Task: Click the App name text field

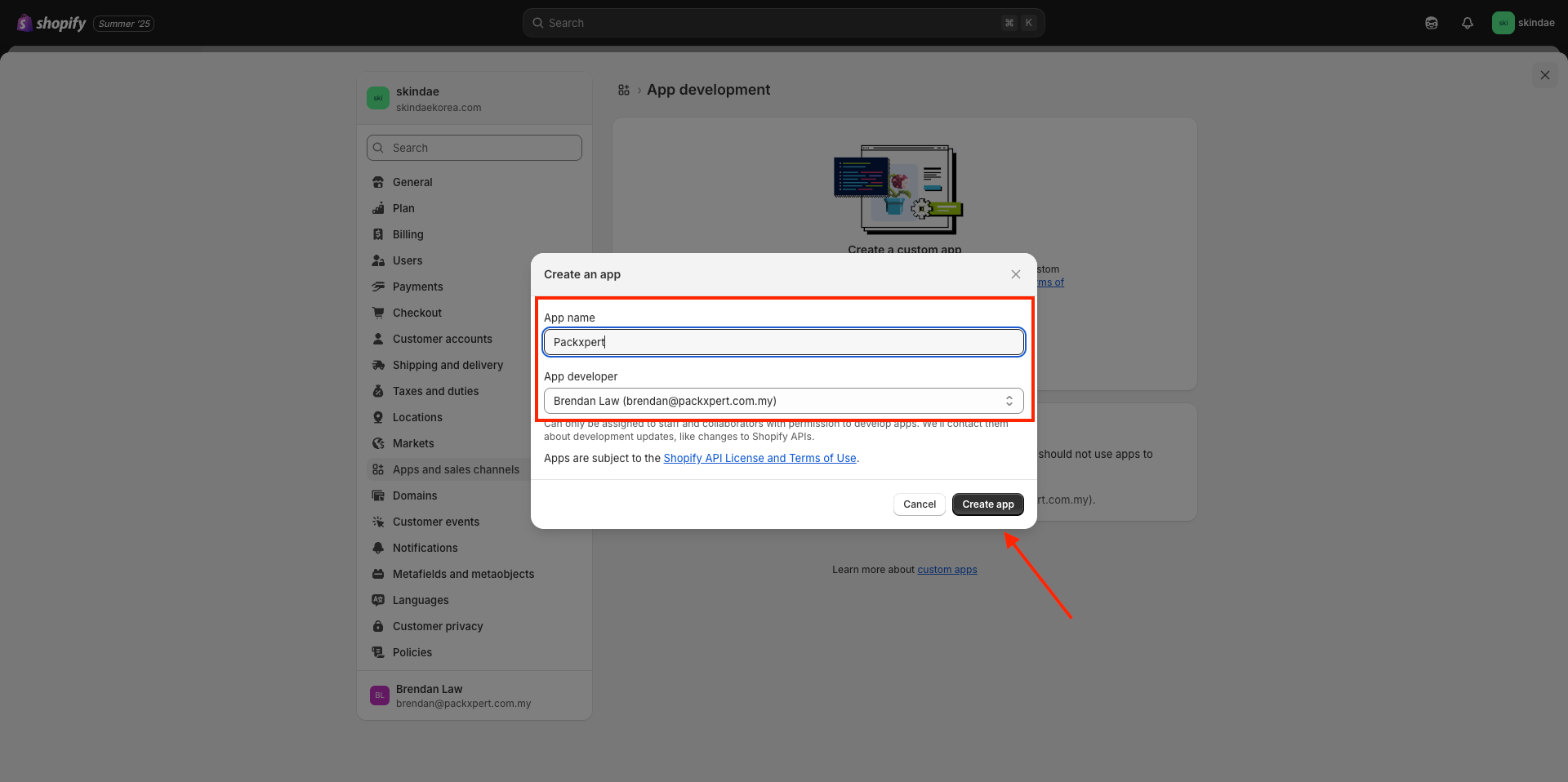Action: click(784, 342)
